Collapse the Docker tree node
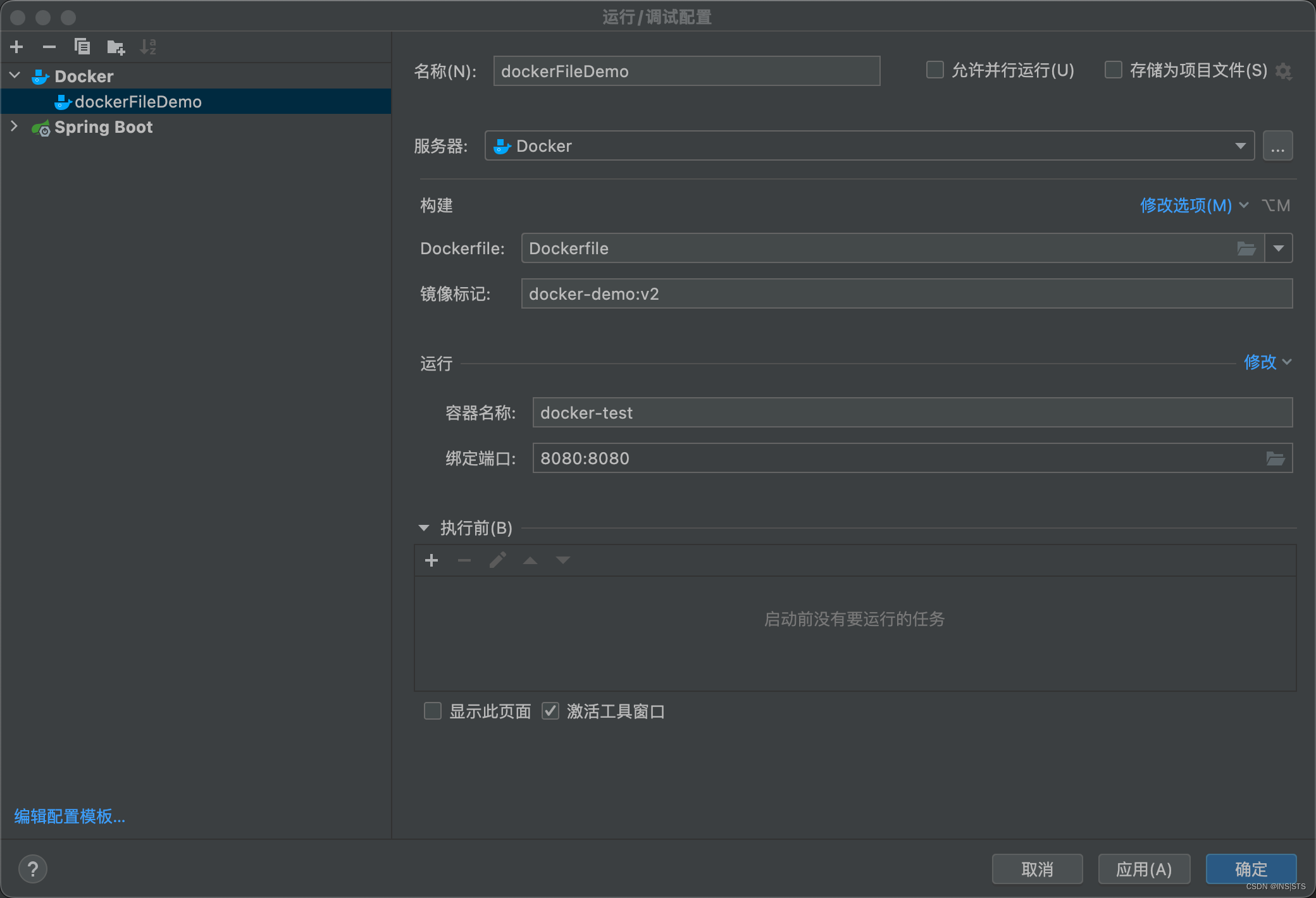Image resolution: width=1316 pixels, height=898 pixels. [x=15, y=76]
